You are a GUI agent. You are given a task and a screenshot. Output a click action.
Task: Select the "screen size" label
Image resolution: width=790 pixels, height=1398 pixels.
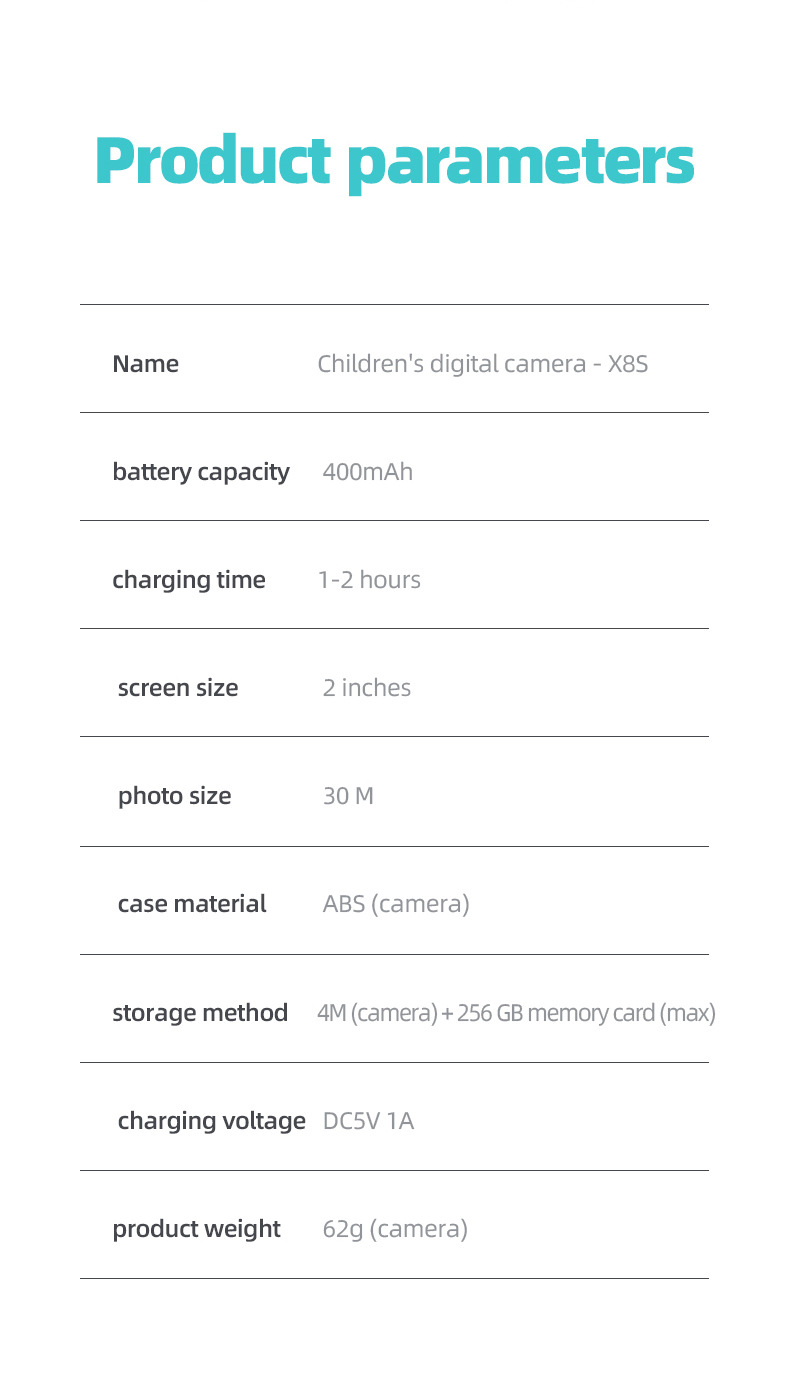coord(178,688)
